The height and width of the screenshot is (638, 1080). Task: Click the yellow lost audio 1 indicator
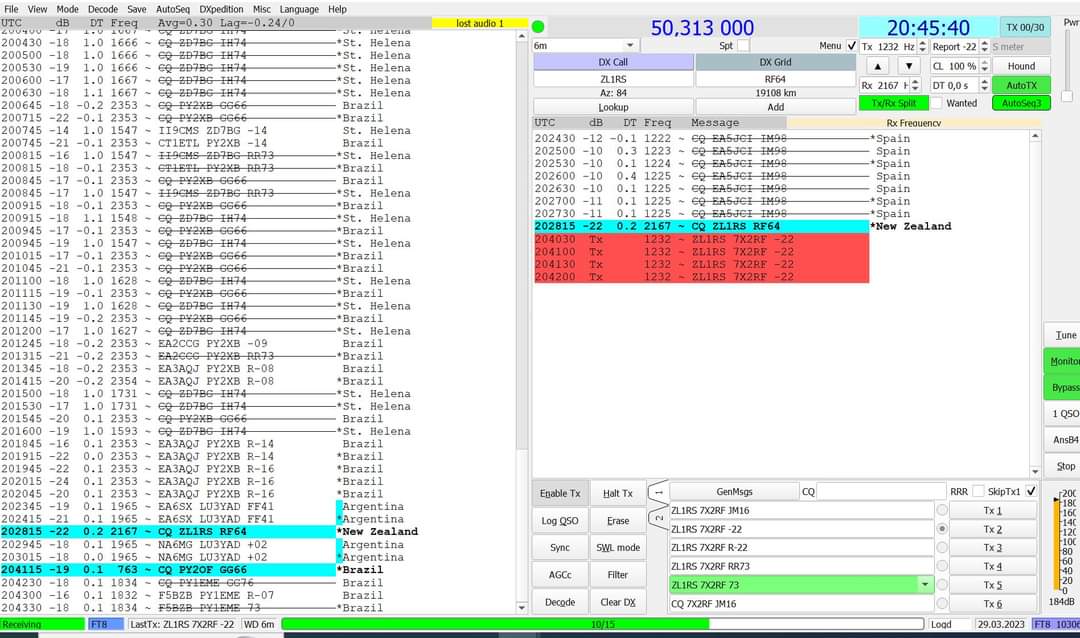[482, 22]
